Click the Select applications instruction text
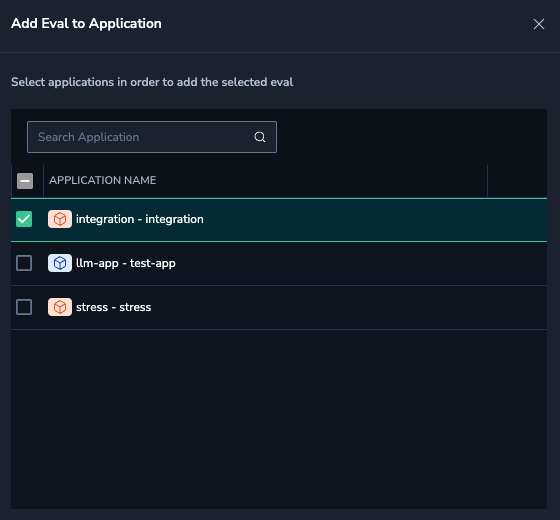The image size is (560, 520). click(x=152, y=82)
